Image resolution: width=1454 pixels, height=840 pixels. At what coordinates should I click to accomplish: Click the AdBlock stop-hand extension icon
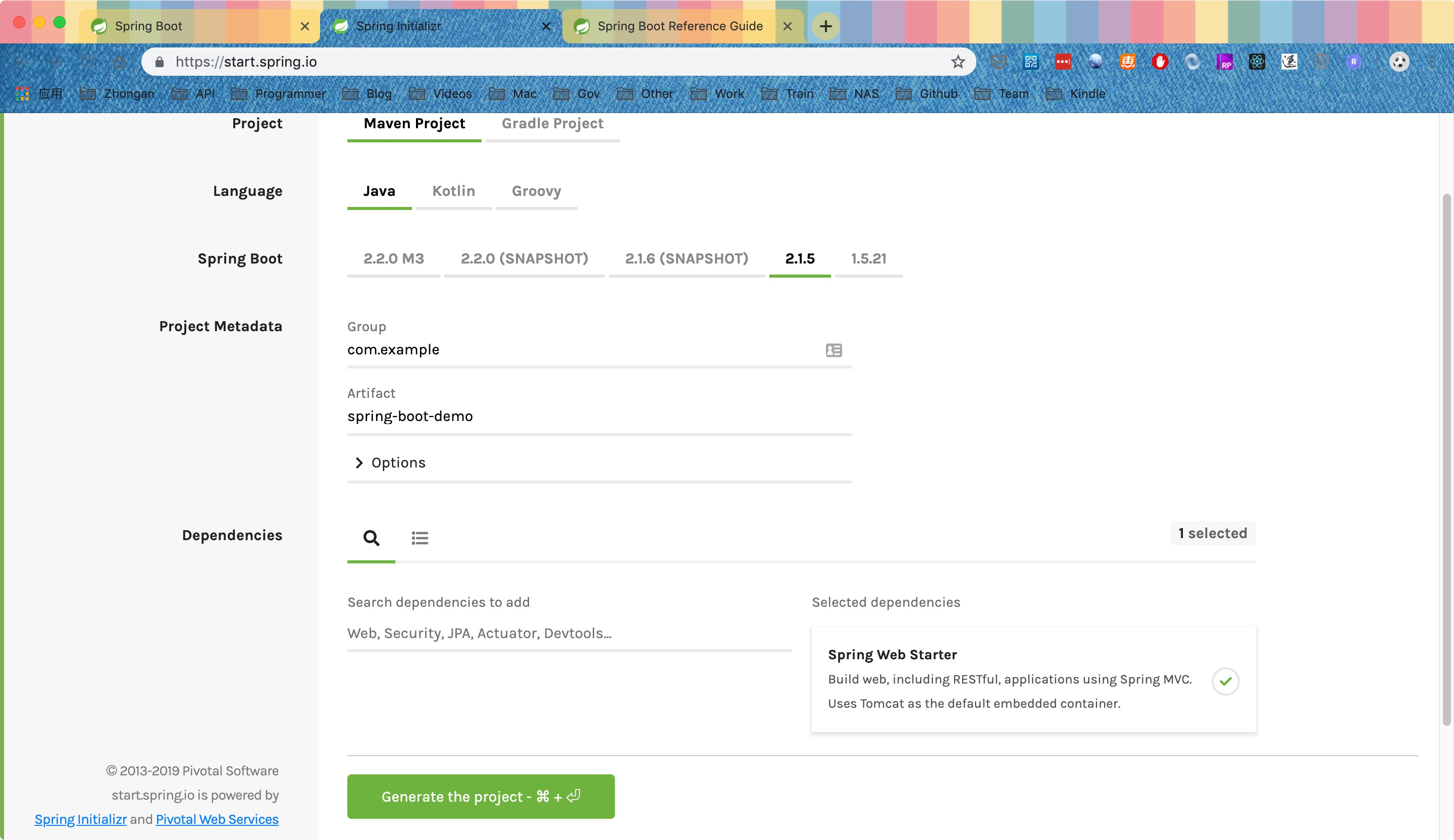click(1160, 62)
